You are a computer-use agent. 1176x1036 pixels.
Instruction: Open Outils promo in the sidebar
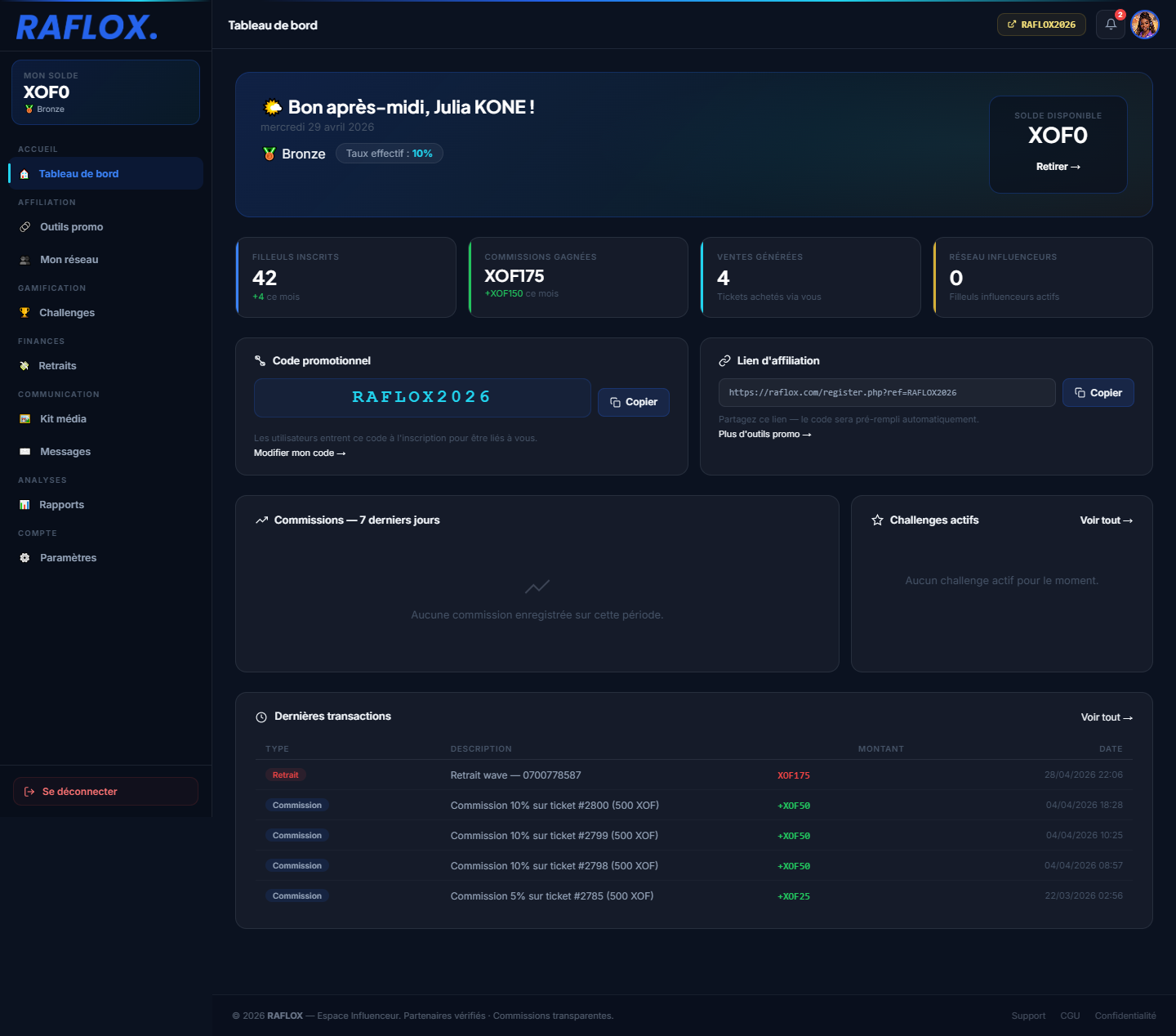(106, 227)
